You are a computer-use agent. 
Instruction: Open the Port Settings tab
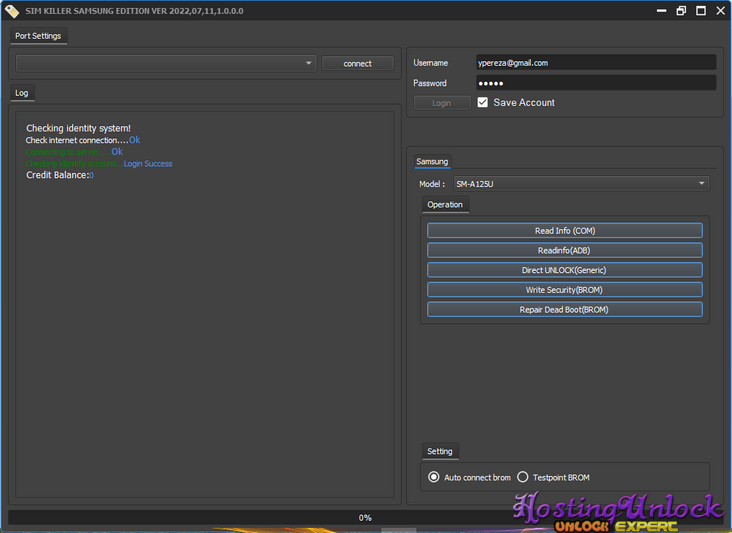(38, 36)
